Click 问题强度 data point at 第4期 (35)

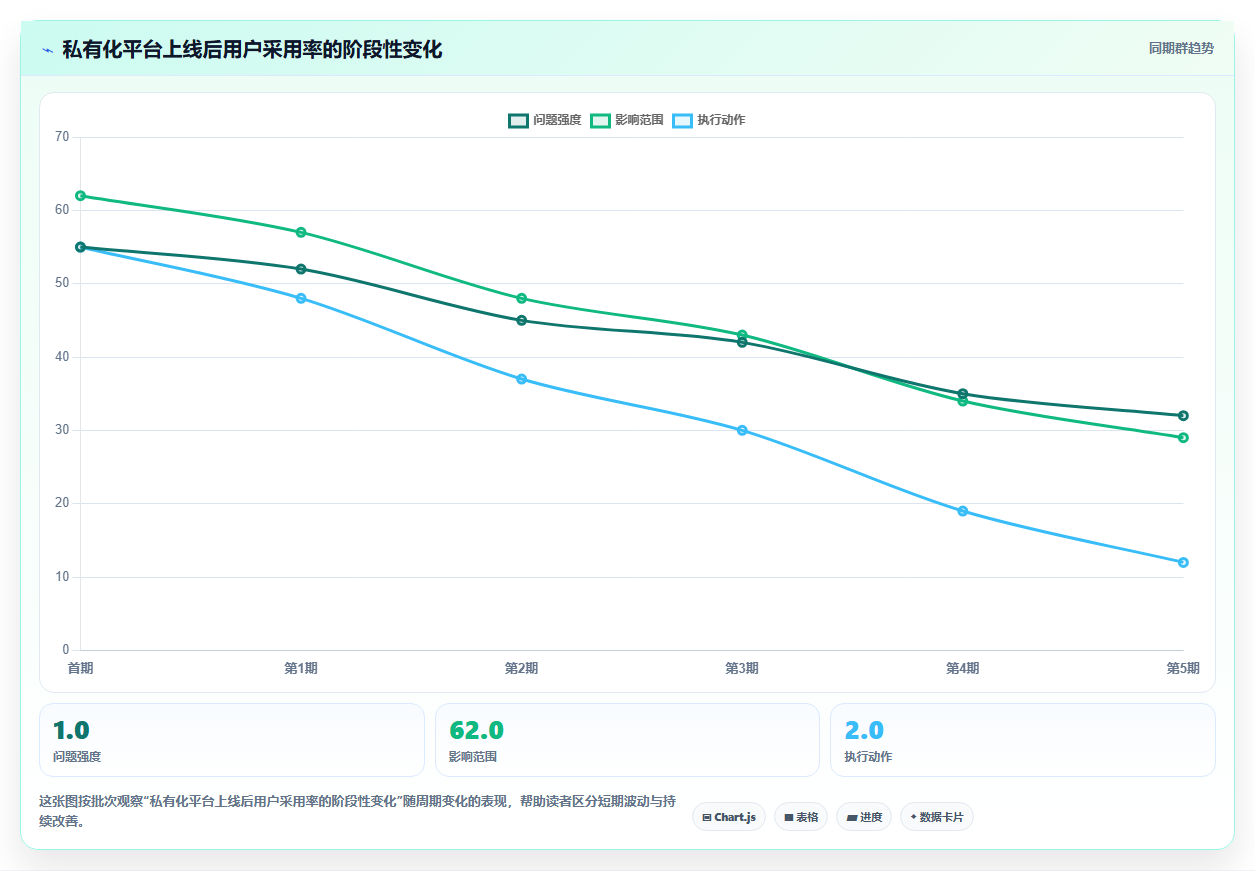963,394
